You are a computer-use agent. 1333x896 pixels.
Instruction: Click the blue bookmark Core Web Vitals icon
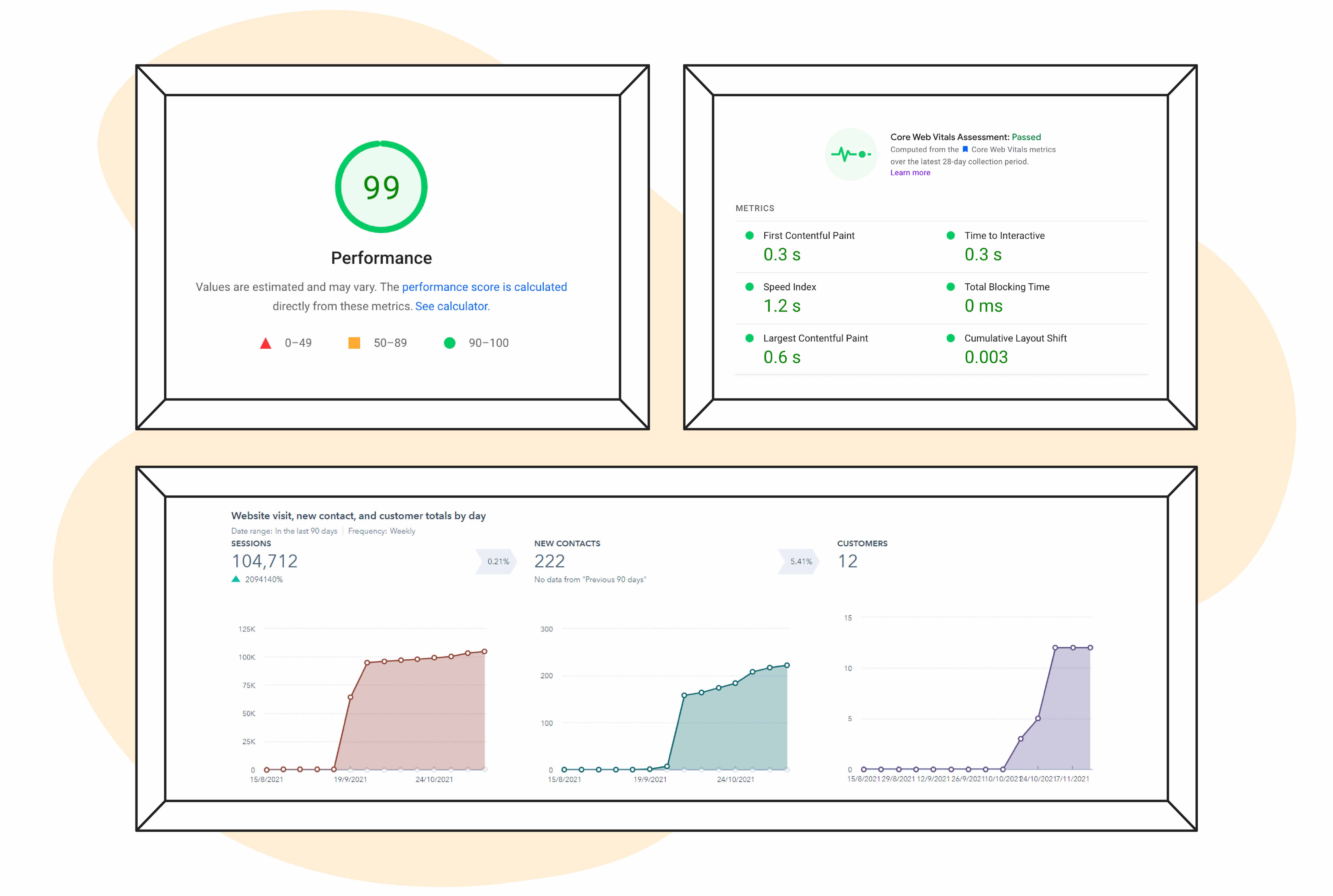(x=965, y=149)
